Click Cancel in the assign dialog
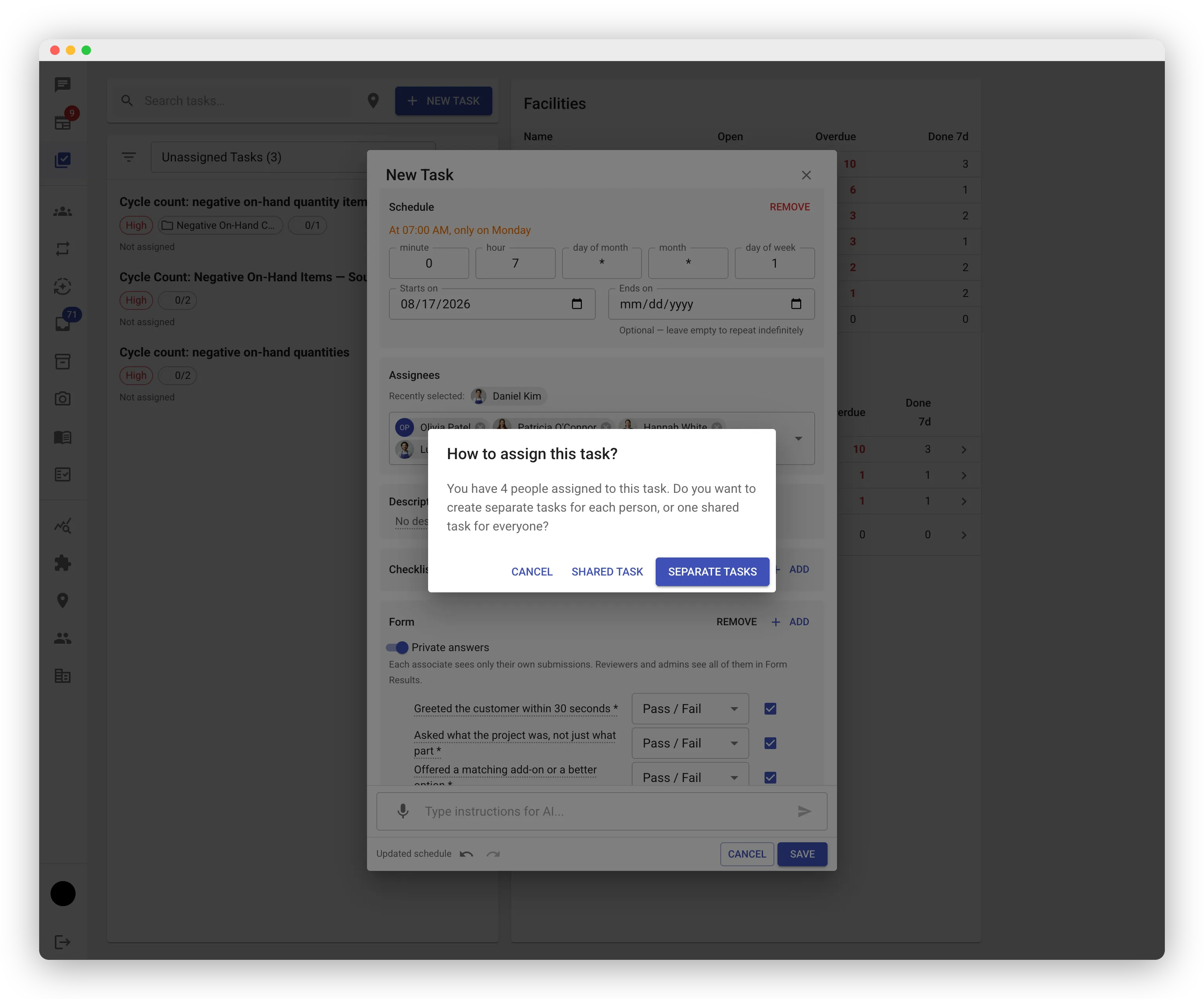Screen dimensions: 1204x999 click(532, 572)
